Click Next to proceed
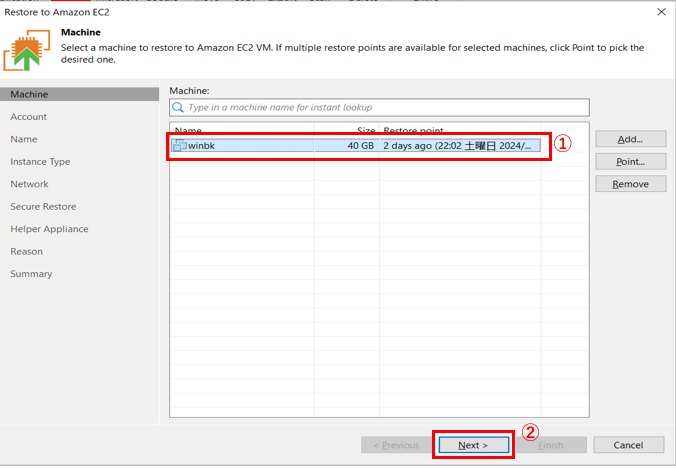The image size is (676, 468). pyautogui.click(x=473, y=445)
